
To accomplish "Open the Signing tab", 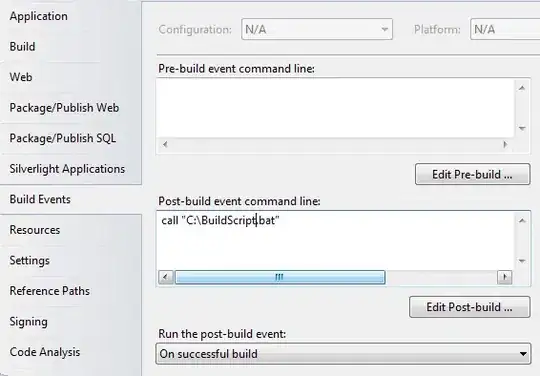I will (29, 322).
